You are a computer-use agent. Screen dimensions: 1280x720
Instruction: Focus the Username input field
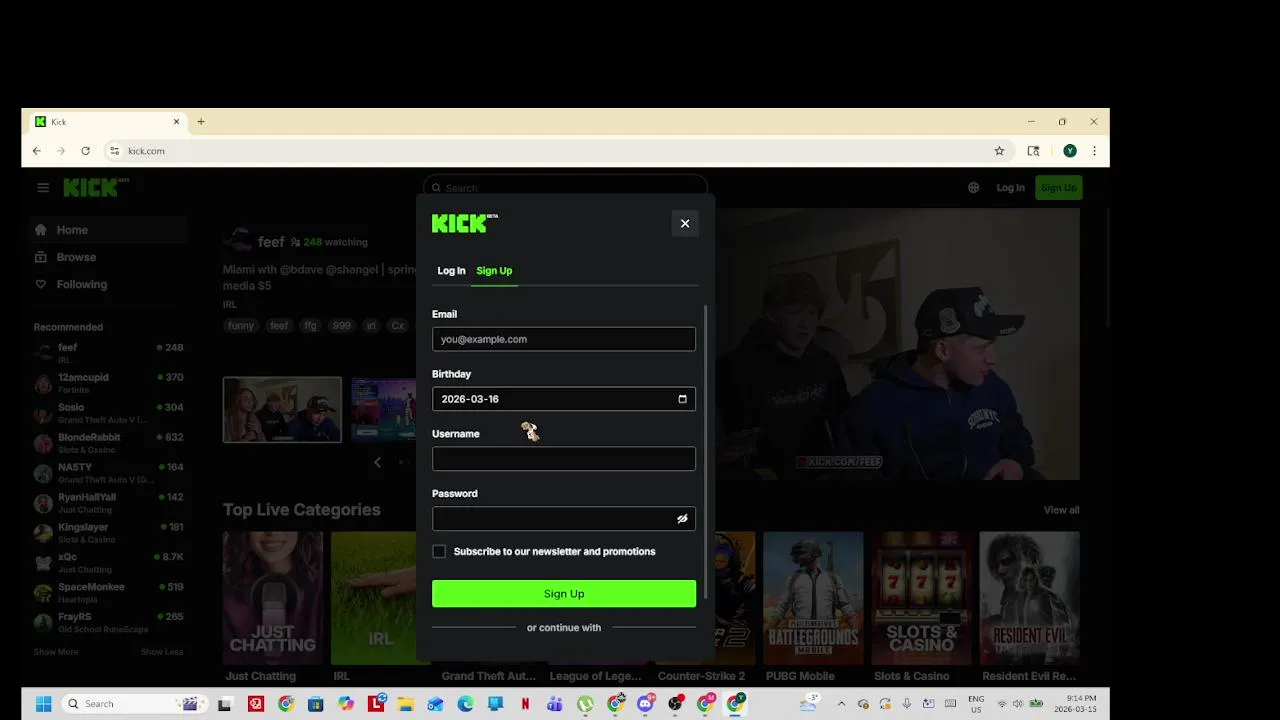click(564, 459)
